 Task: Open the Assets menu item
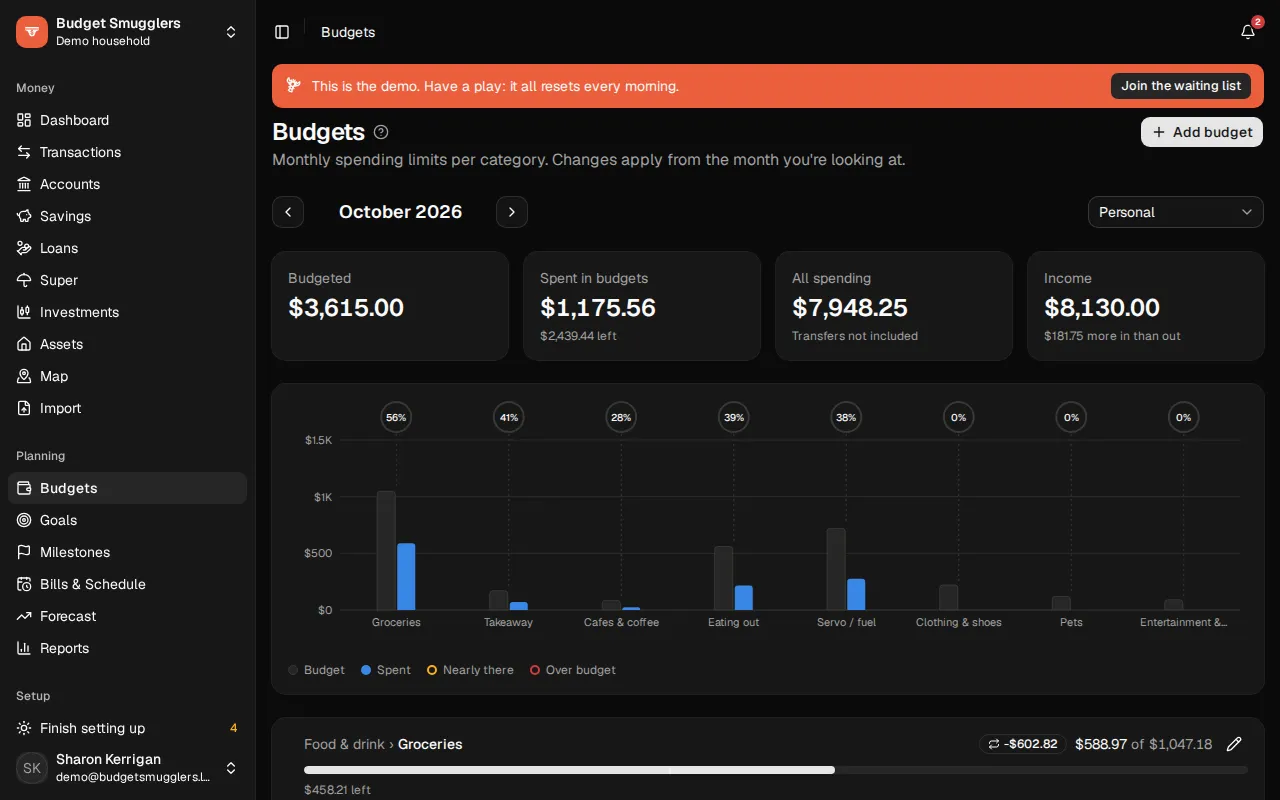pos(127,344)
